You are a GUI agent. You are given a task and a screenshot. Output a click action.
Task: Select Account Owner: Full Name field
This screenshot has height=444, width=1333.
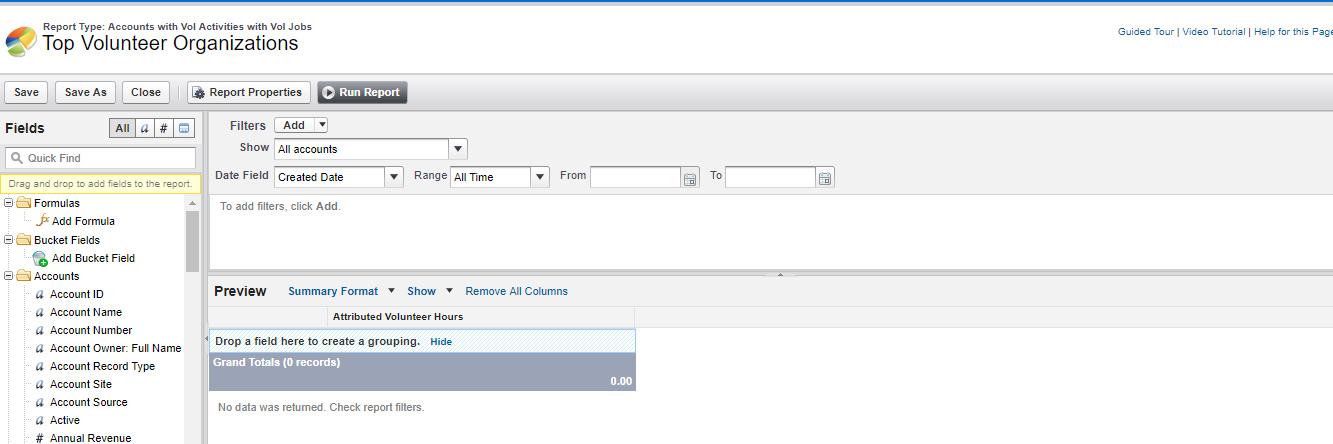(x=116, y=348)
